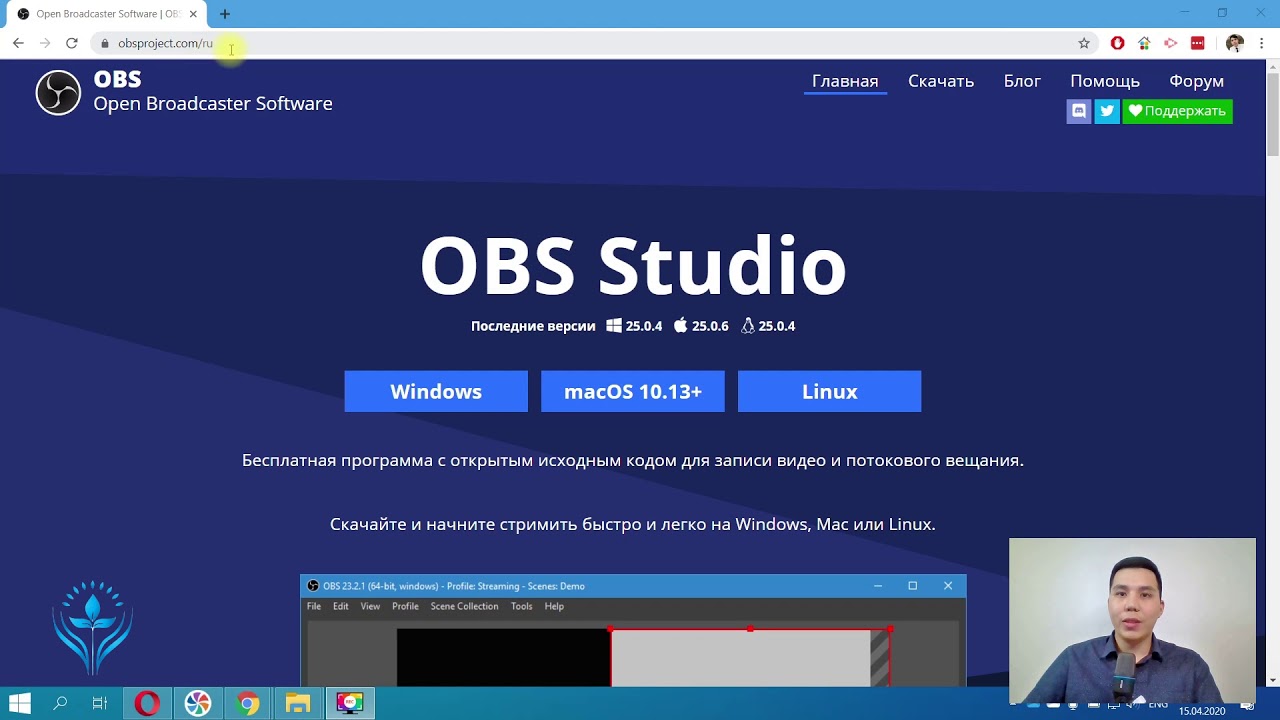Viewport: 1280px width, 720px height.
Task: Click the screen recorder REC taskbar icon
Action: [x=349, y=703]
